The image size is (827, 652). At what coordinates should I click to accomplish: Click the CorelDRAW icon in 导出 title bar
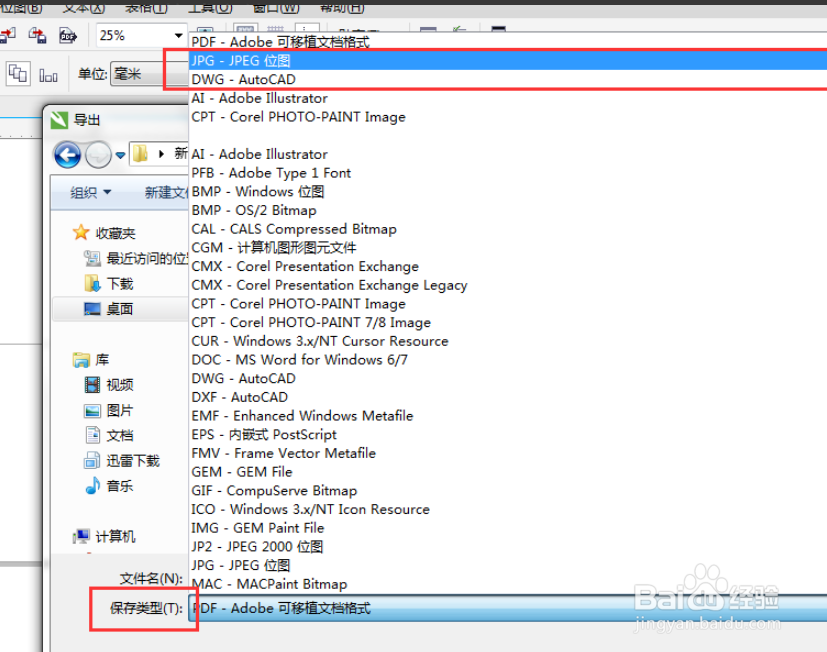coord(60,120)
